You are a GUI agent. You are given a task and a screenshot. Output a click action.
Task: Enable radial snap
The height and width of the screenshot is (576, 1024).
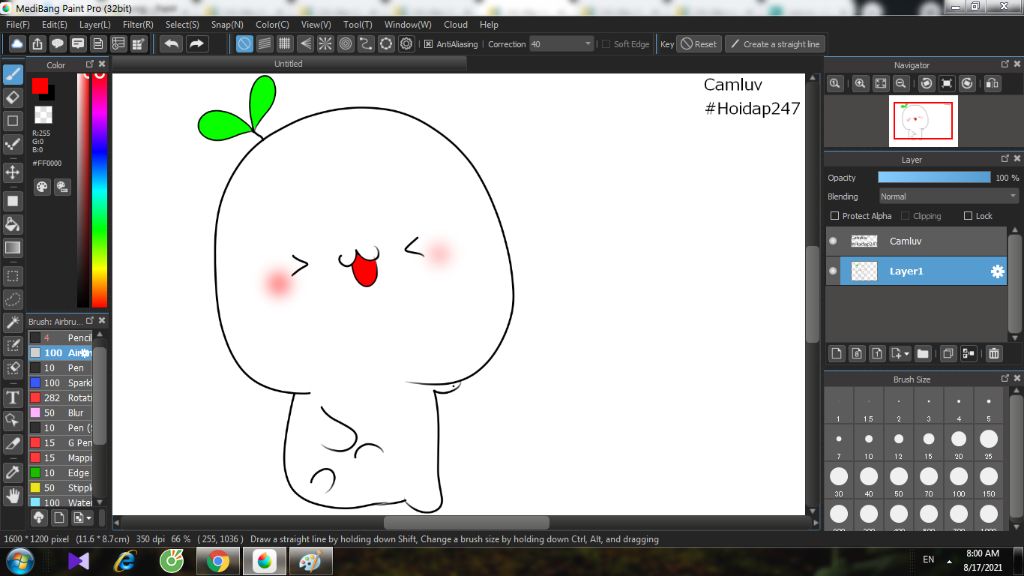pyautogui.click(x=325, y=44)
